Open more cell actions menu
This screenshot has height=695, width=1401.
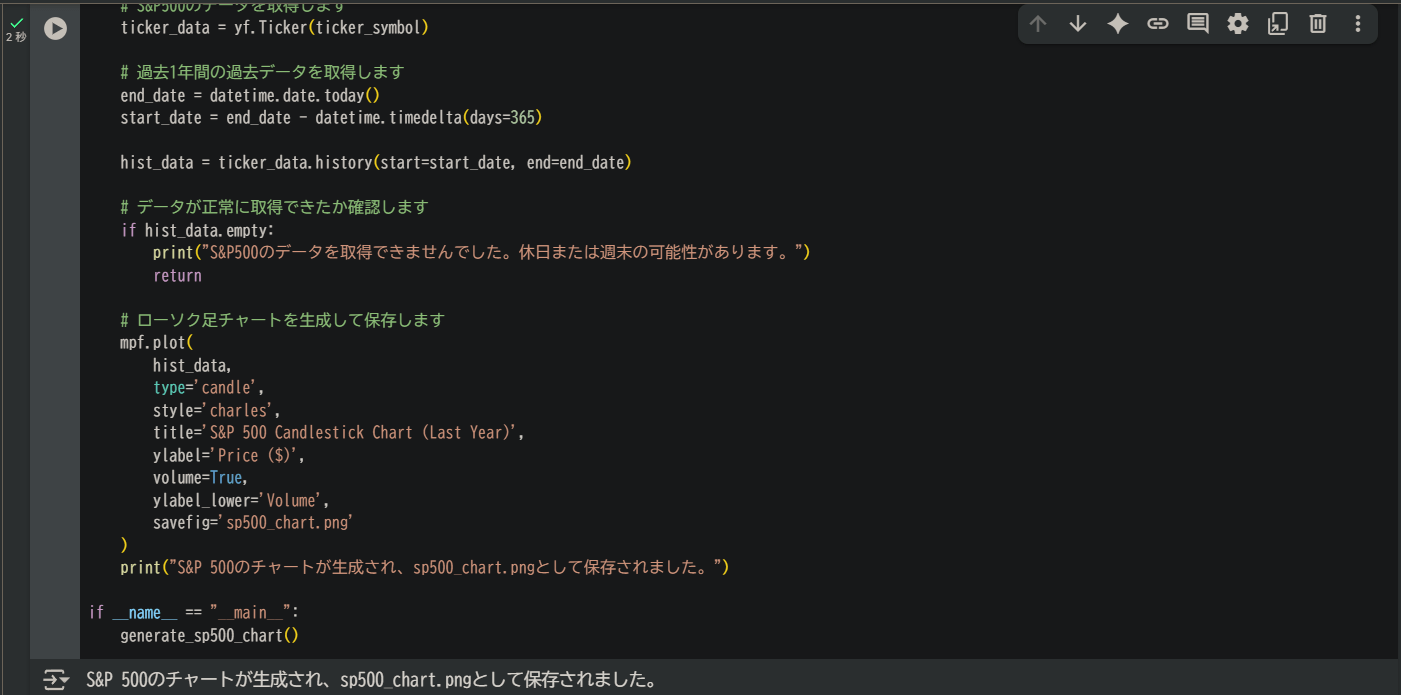tap(1357, 24)
